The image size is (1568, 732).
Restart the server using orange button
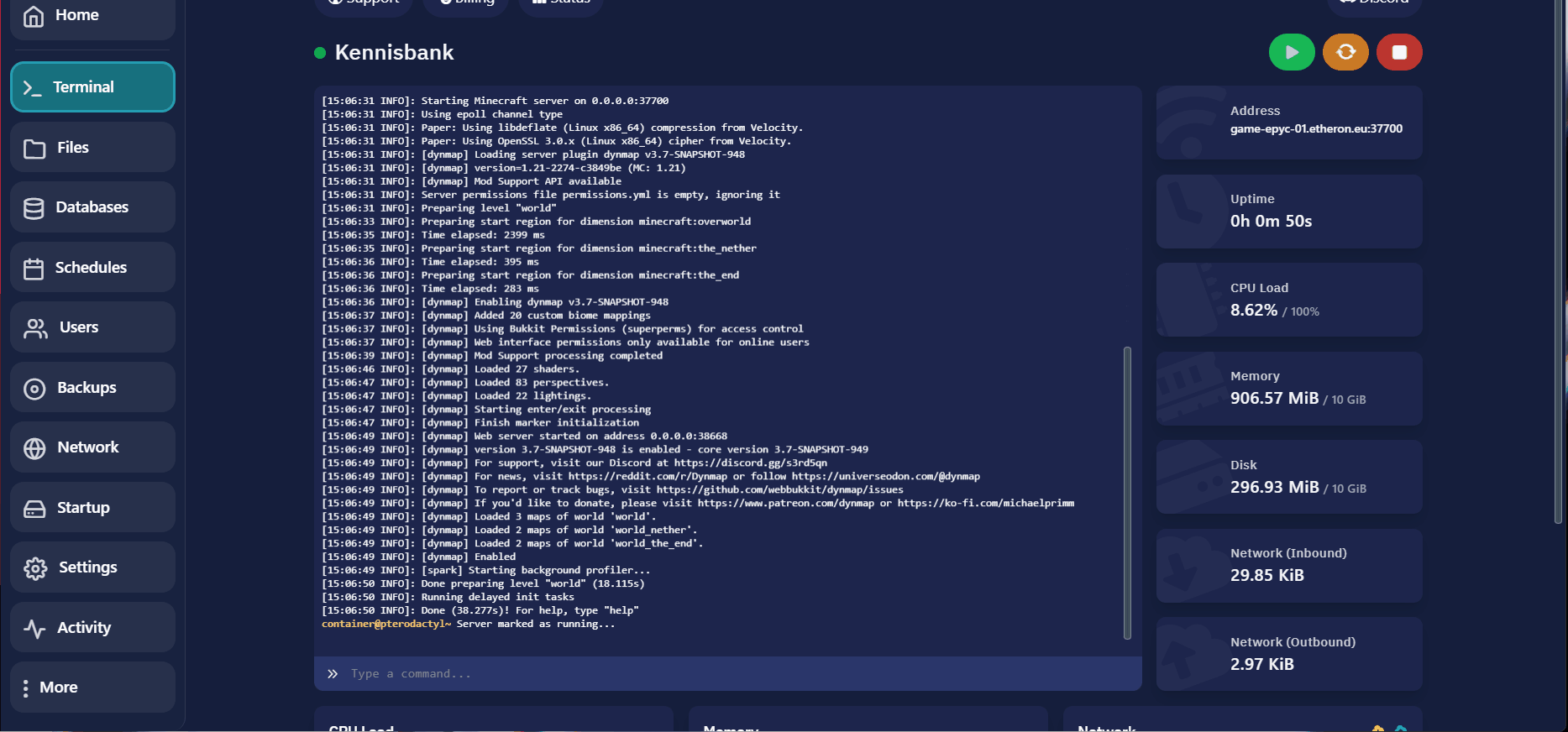pos(1345,52)
